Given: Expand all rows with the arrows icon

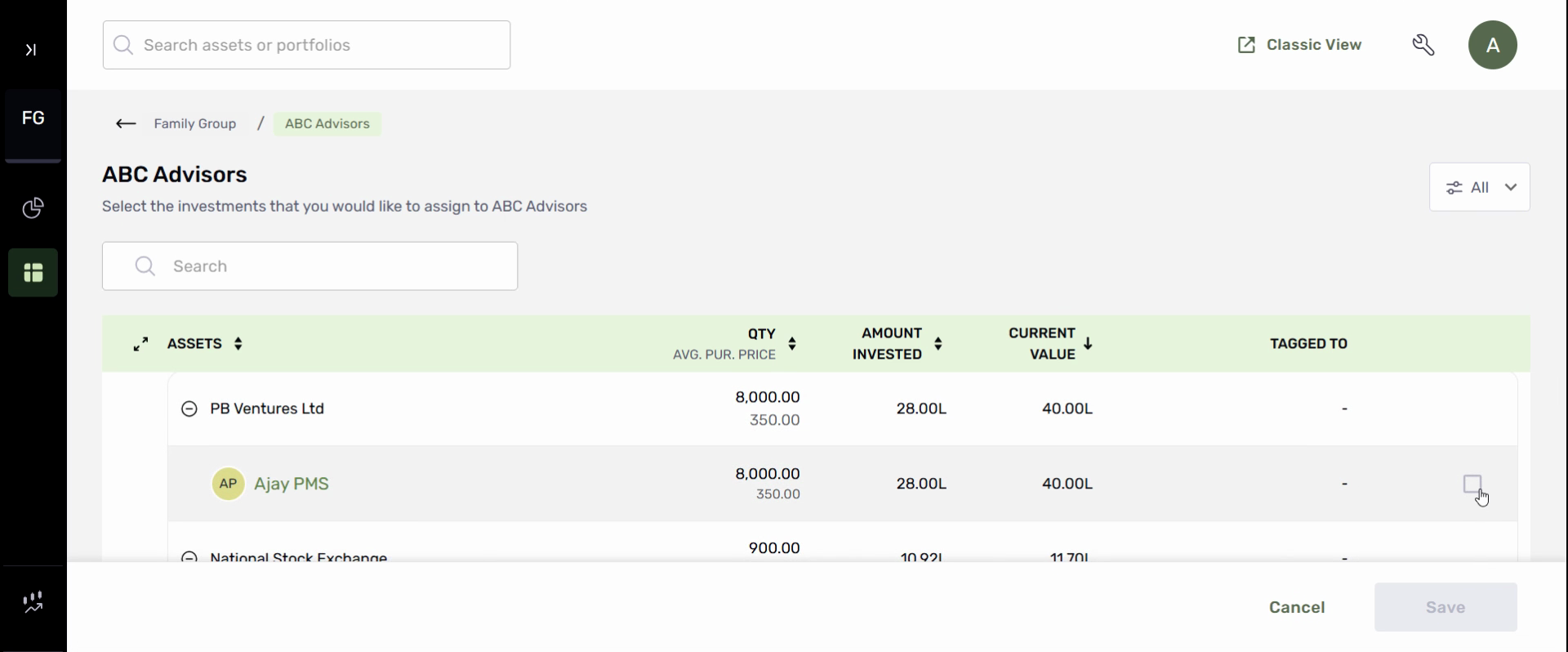Looking at the screenshot, I should pos(141,344).
